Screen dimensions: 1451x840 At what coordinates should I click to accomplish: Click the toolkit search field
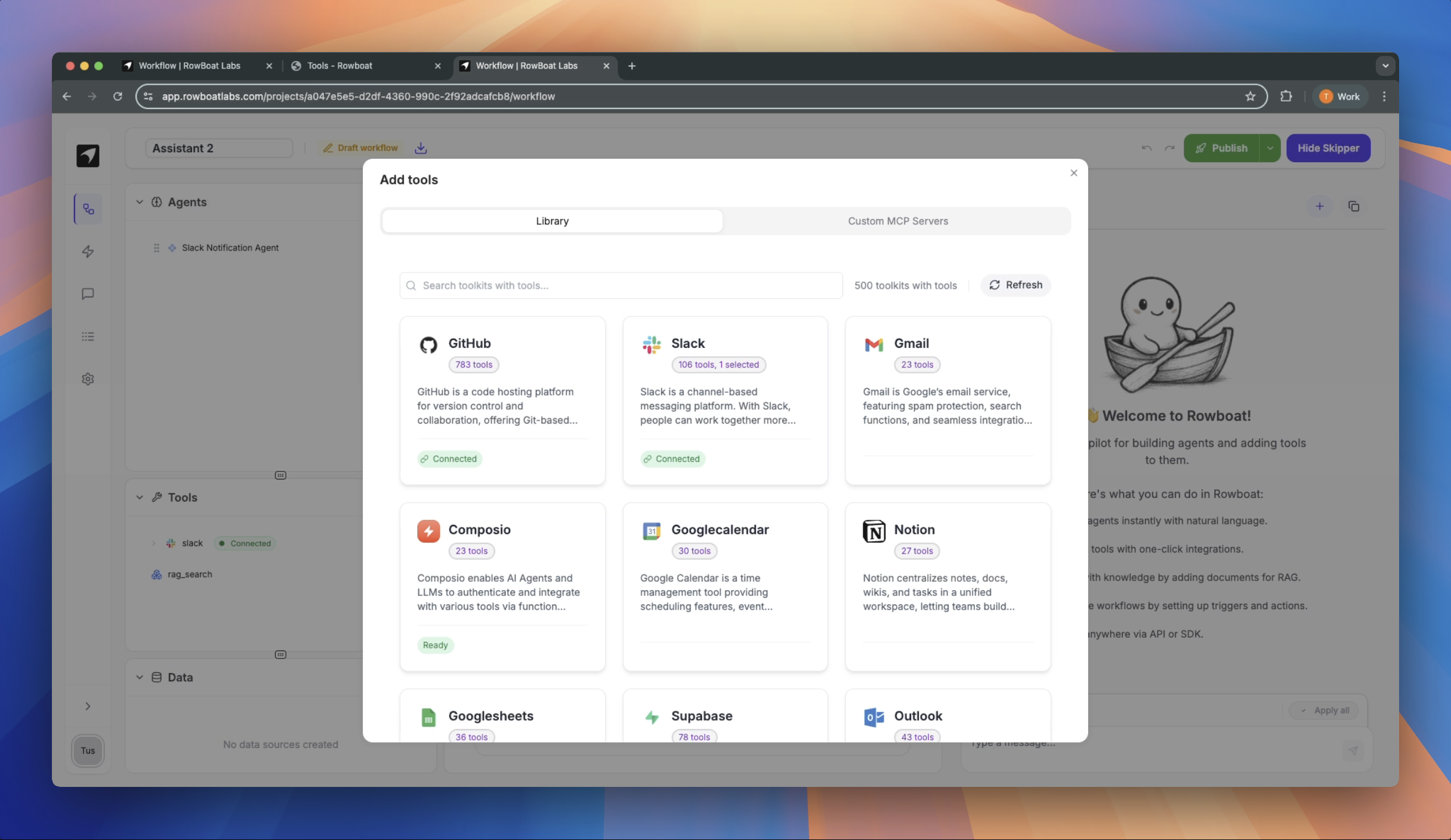point(620,285)
